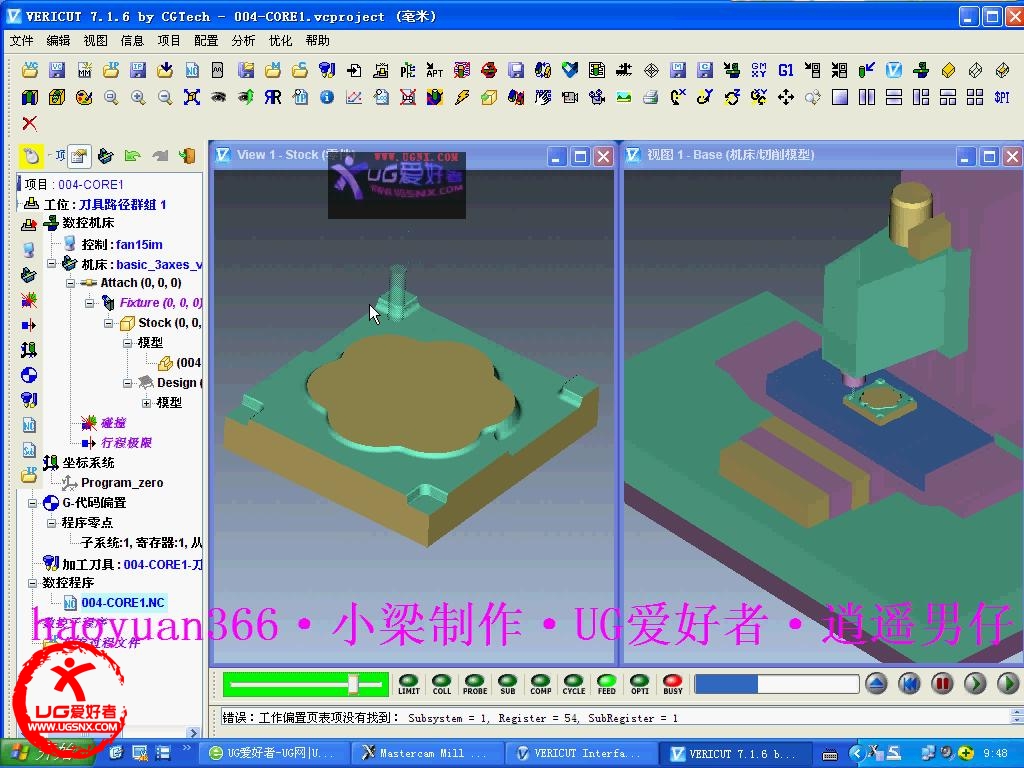
Task: Collapse the G-代码偏置 node
Action: pyautogui.click(x=33, y=503)
